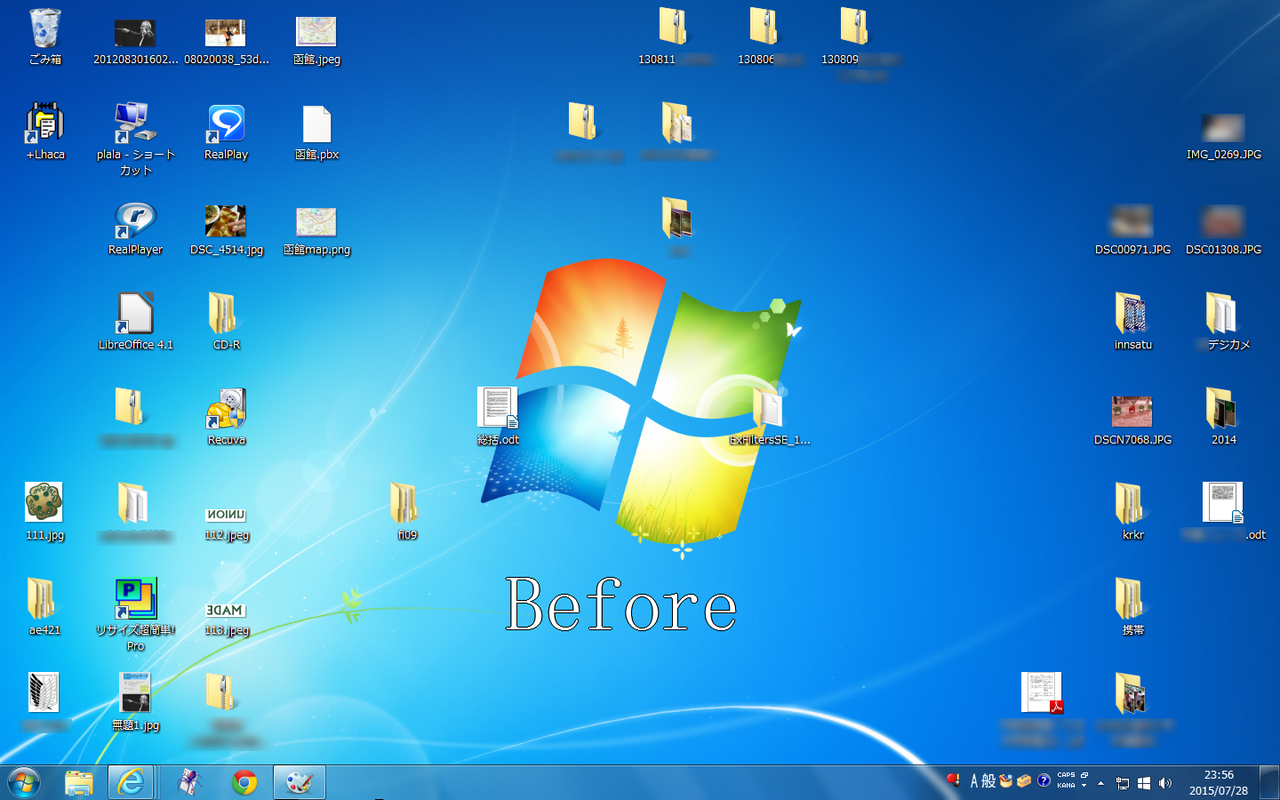Open the 携帯 folder
This screenshot has height=800, width=1280.
[x=1130, y=598]
